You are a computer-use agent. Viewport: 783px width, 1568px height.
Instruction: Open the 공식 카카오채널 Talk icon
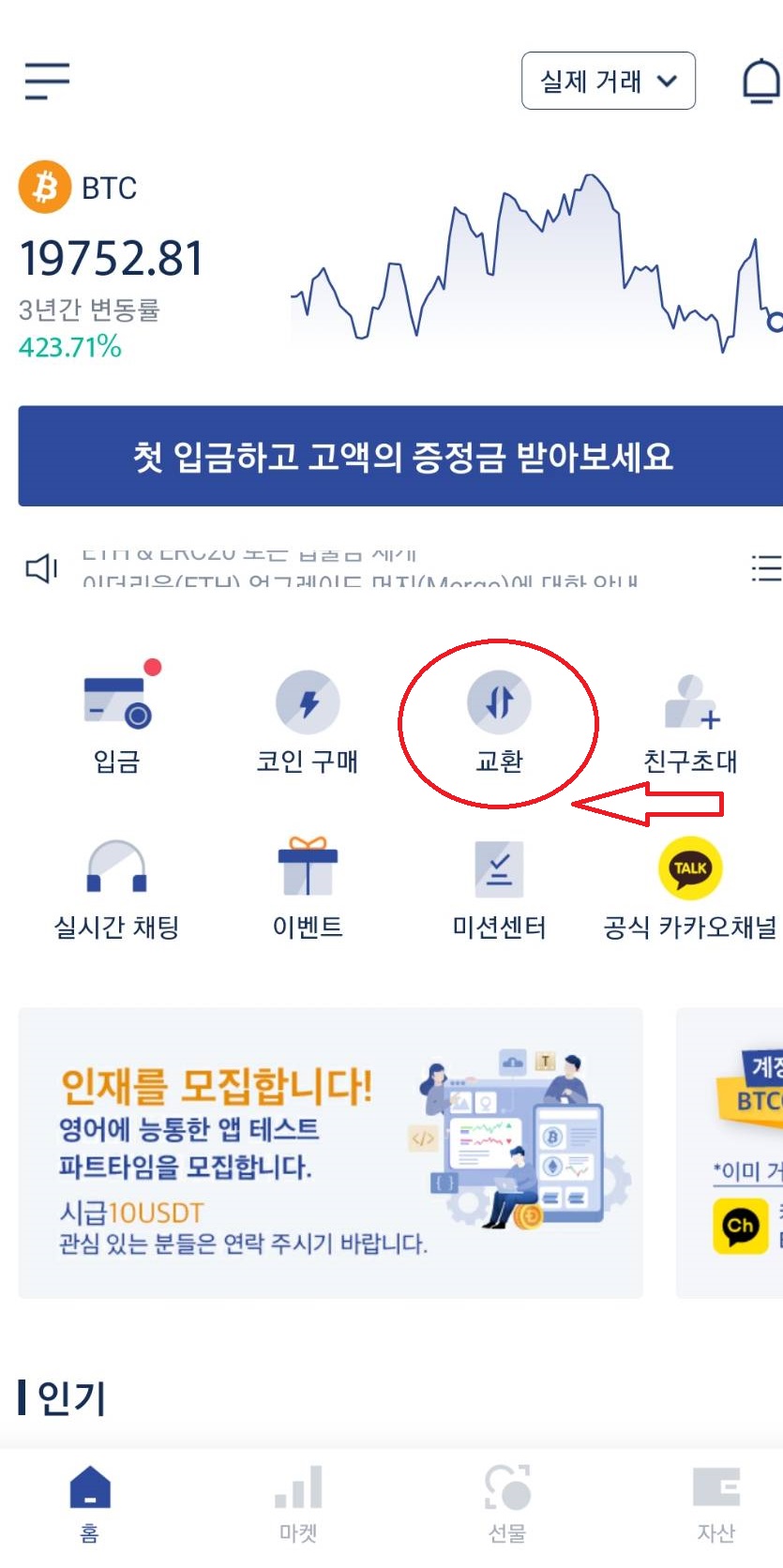[691, 867]
